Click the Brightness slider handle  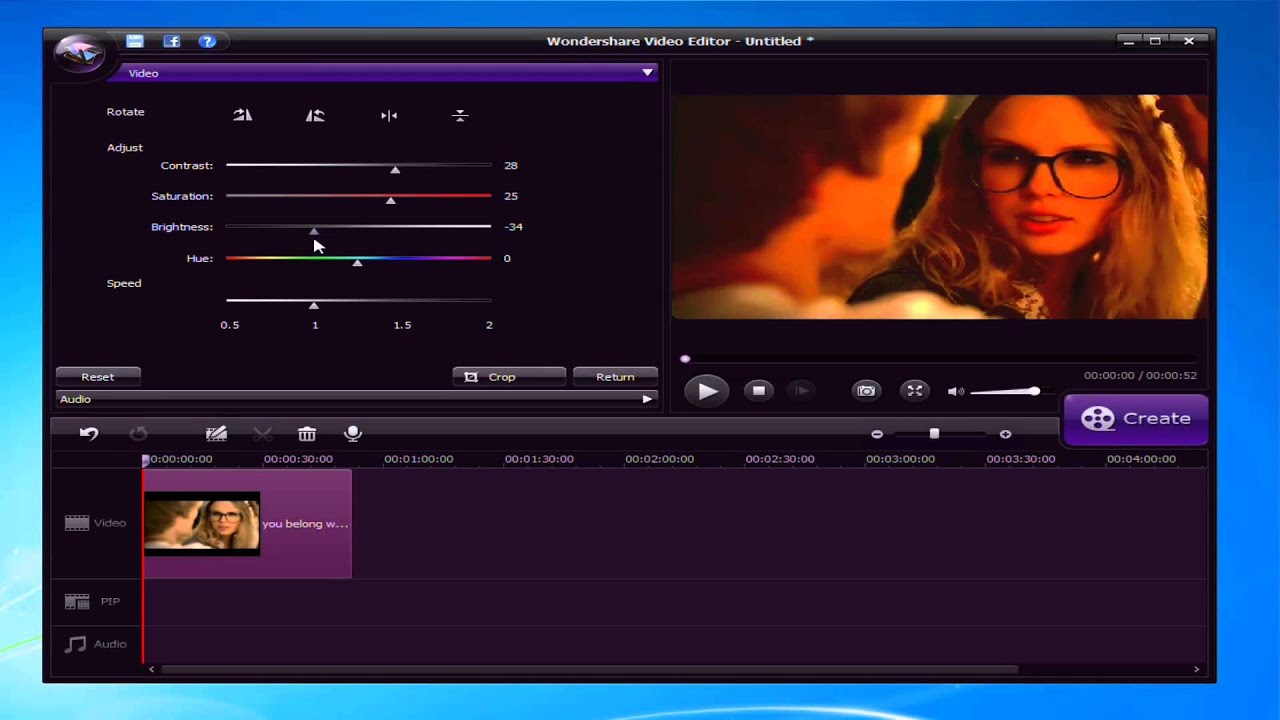(x=314, y=231)
